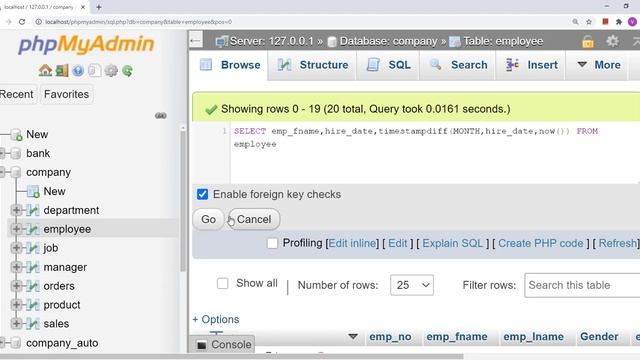Click the department table icon
Viewport: 640px width, 360px height.
coord(33,210)
